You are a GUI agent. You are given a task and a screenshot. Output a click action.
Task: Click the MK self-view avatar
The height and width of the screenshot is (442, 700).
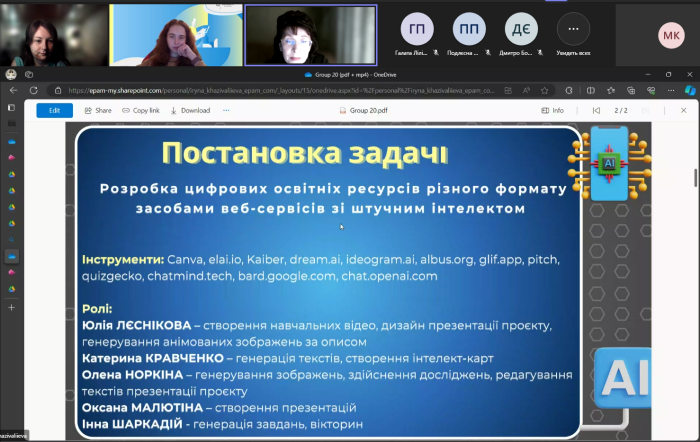pos(670,36)
